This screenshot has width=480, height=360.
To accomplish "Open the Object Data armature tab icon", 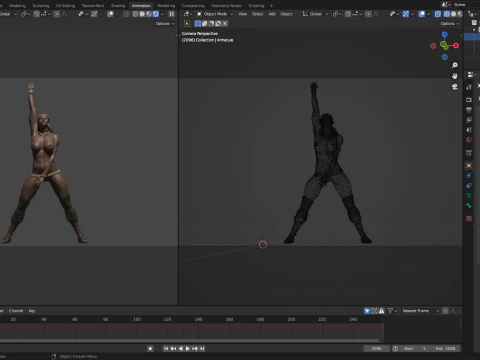I will pyautogui.click(x=469, y=196).
